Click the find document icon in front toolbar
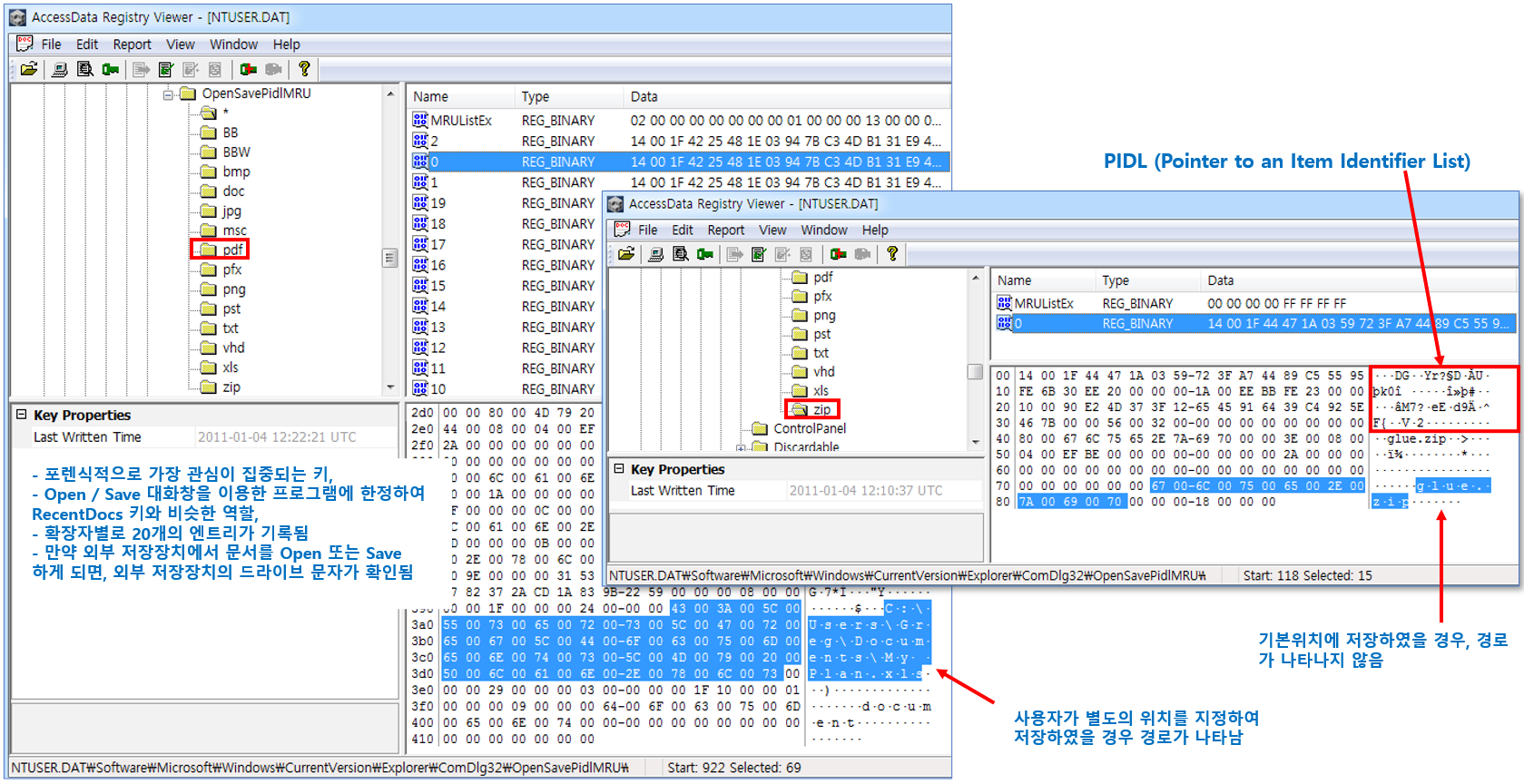 (x=681, y=254)
